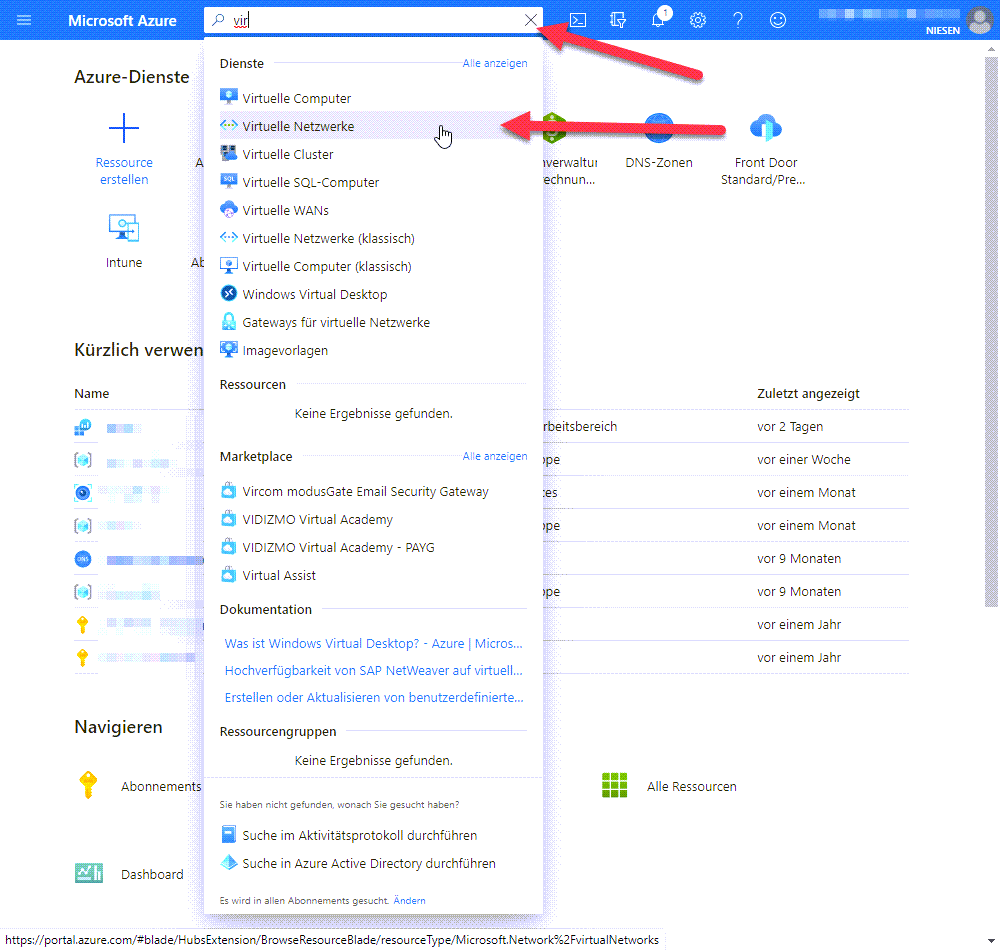The width and height of the screenshot is (1000, 950).
Task: Select Virtuelle Cluster search result
Action: pos(373,154)
